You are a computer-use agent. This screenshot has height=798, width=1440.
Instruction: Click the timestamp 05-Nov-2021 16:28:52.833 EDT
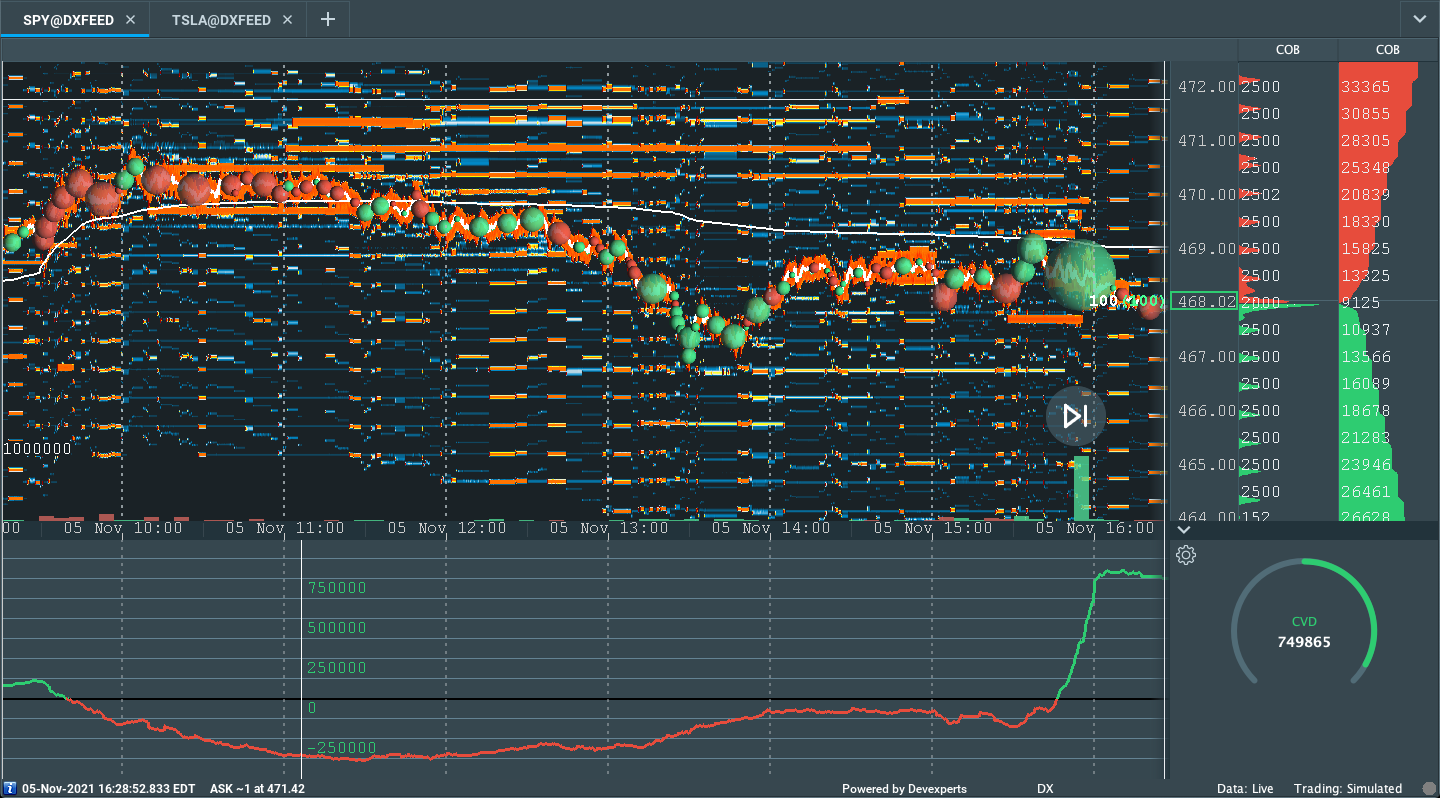tap(109, 789)
